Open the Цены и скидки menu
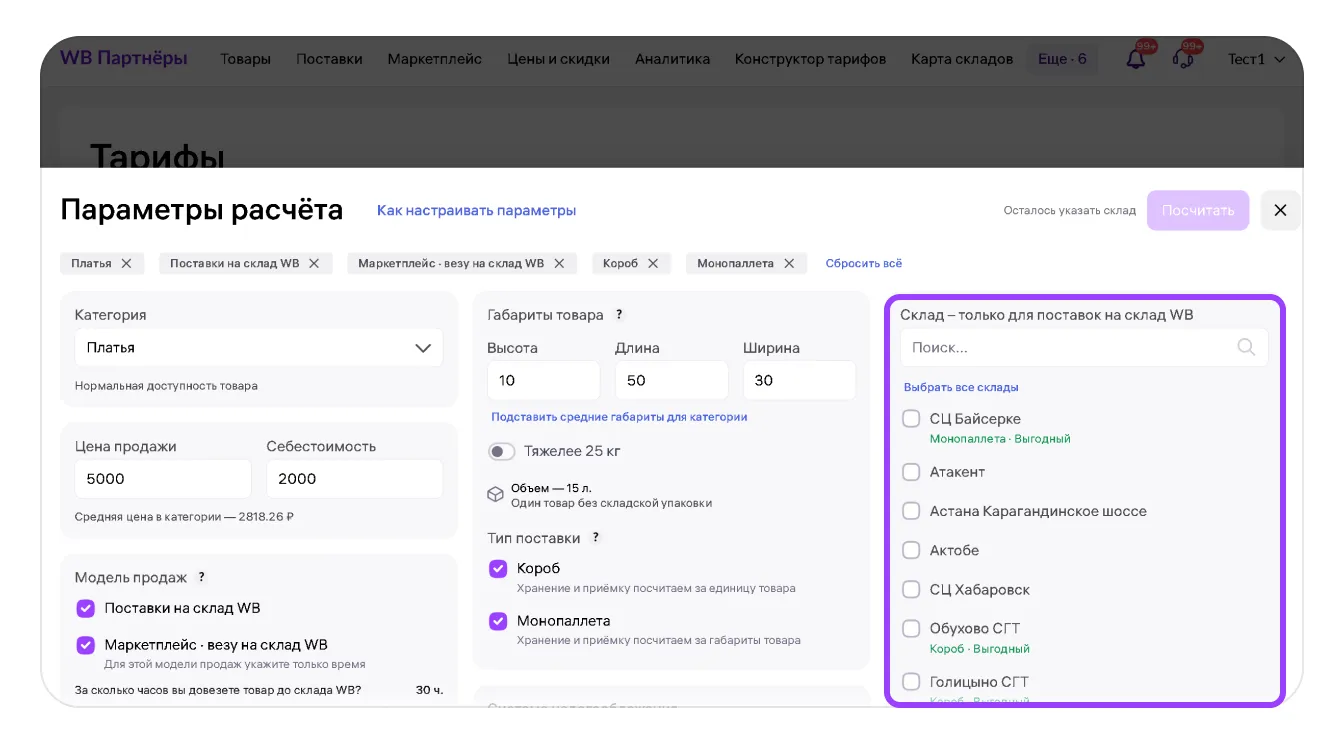Image resolution: width=1344 pixels, height=744 pixels. [x=558, y=59]
